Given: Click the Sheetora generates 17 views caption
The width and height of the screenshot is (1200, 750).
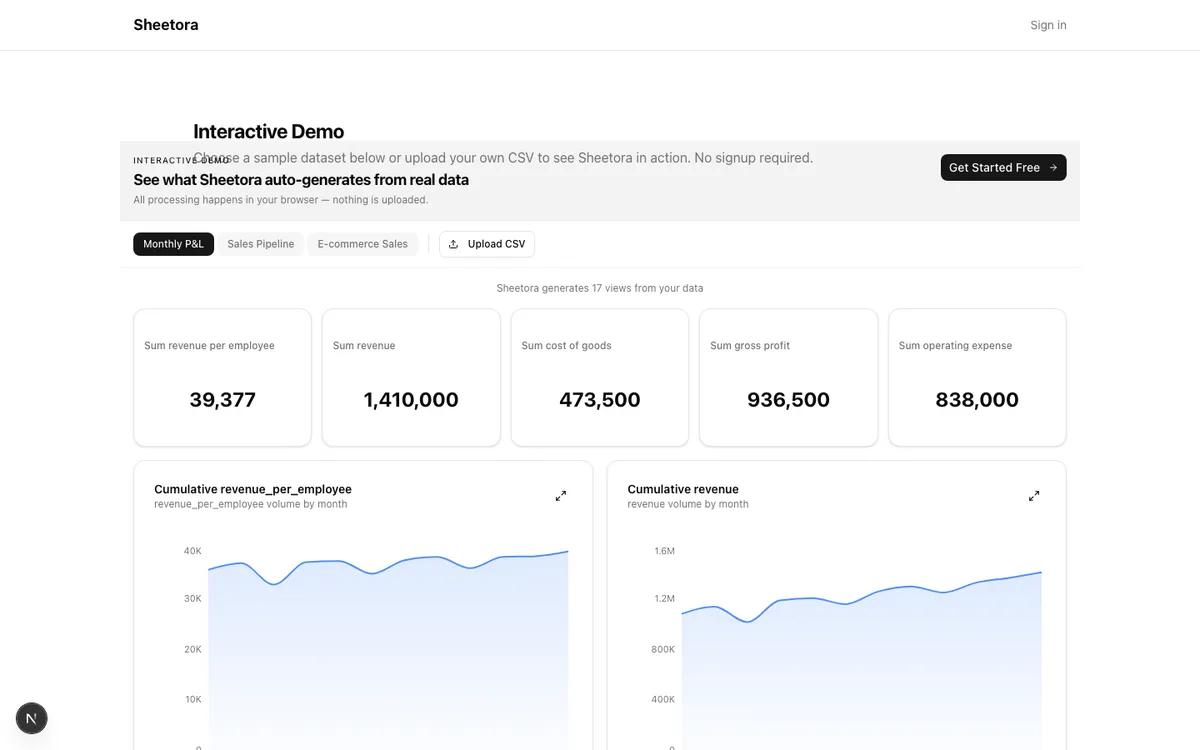Looking at the screenshot, I should [x=600, y=287].
